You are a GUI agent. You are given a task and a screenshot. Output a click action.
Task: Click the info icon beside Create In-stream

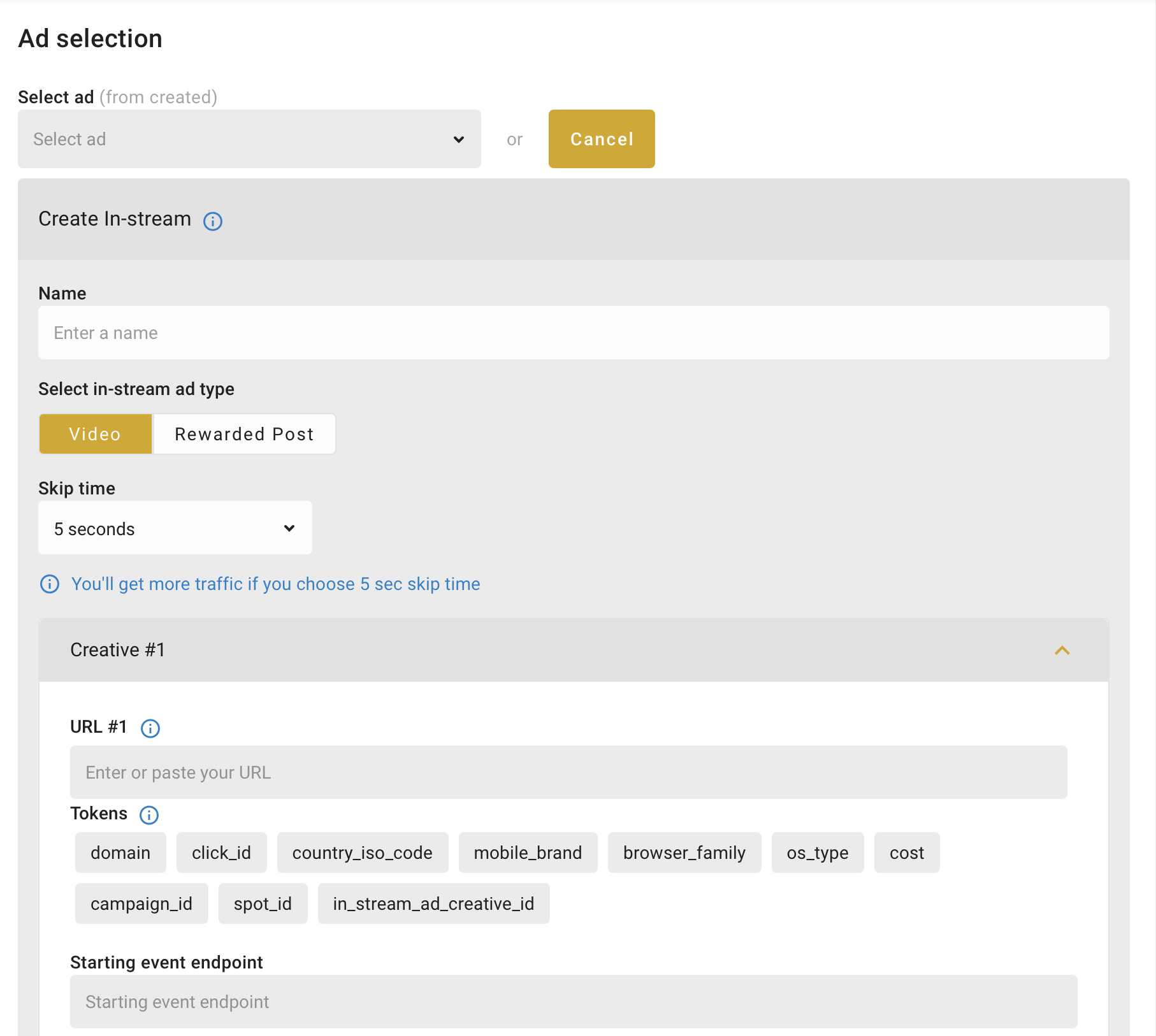click(213, 221)
